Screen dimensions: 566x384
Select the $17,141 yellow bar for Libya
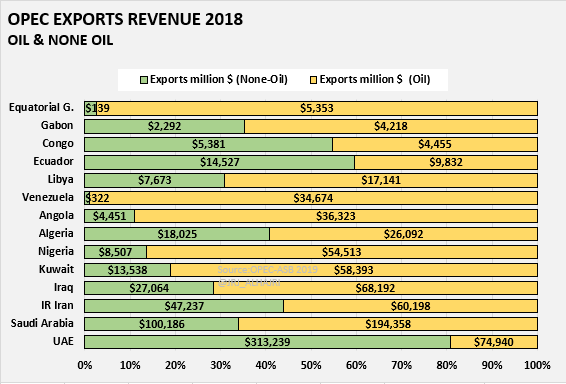(x=381, y=180)
